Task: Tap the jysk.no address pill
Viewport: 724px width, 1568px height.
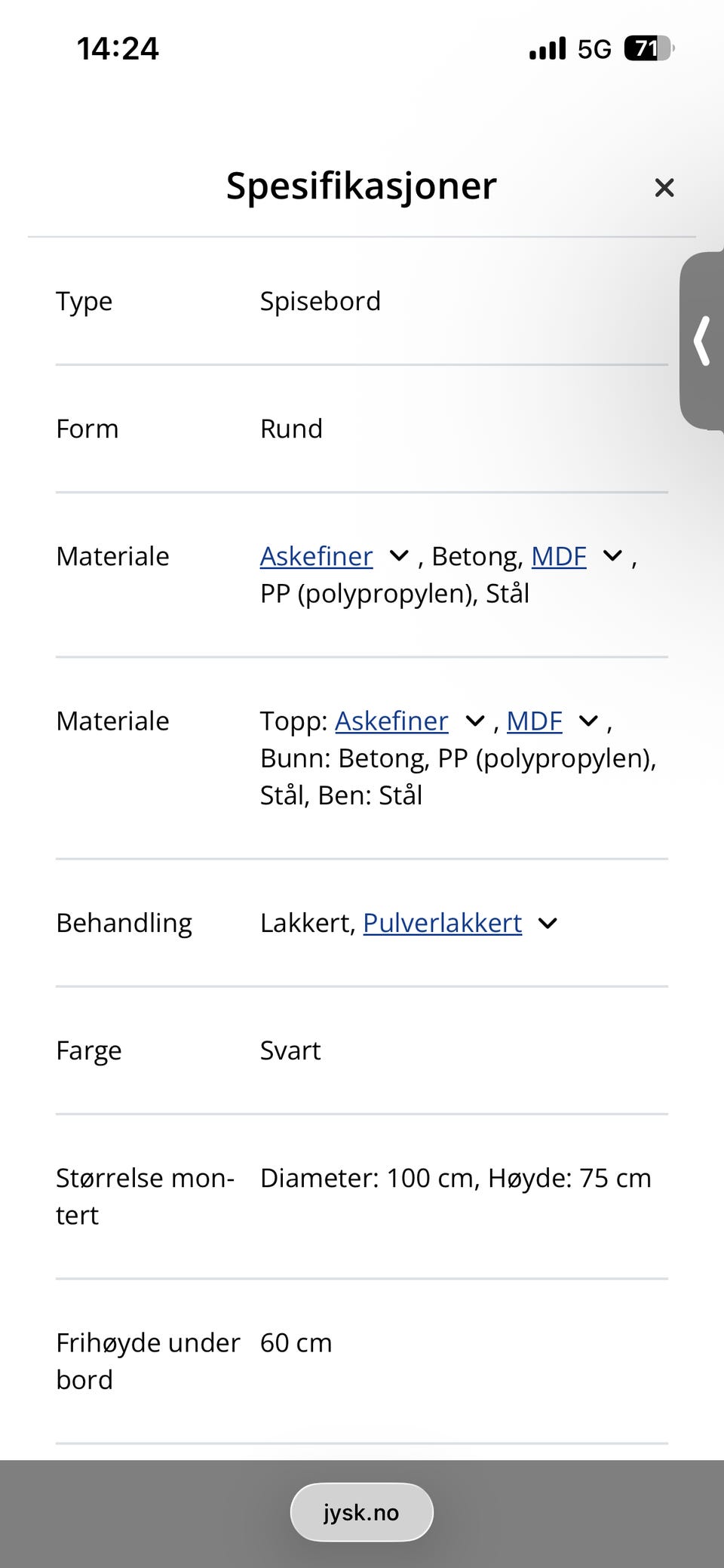Action: click(x=362, y=1512)
